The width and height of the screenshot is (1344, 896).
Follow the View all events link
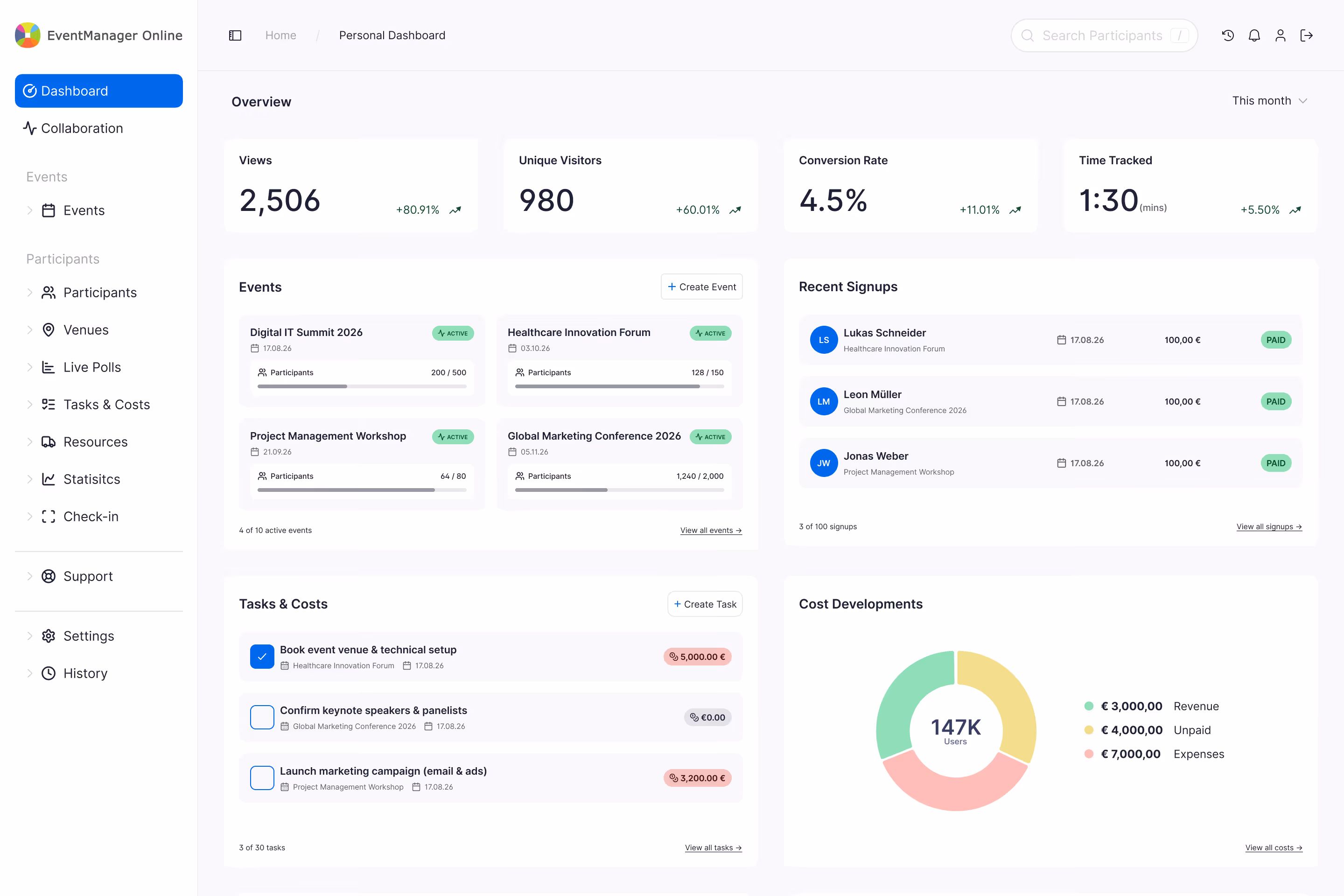click(x=711, y=530)
